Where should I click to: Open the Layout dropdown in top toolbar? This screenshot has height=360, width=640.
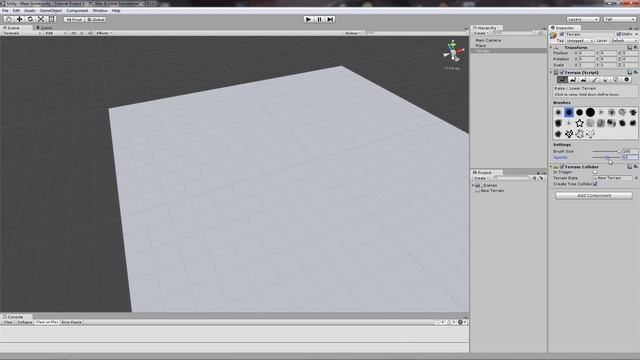pyautogui.click(x=620, y=19)
